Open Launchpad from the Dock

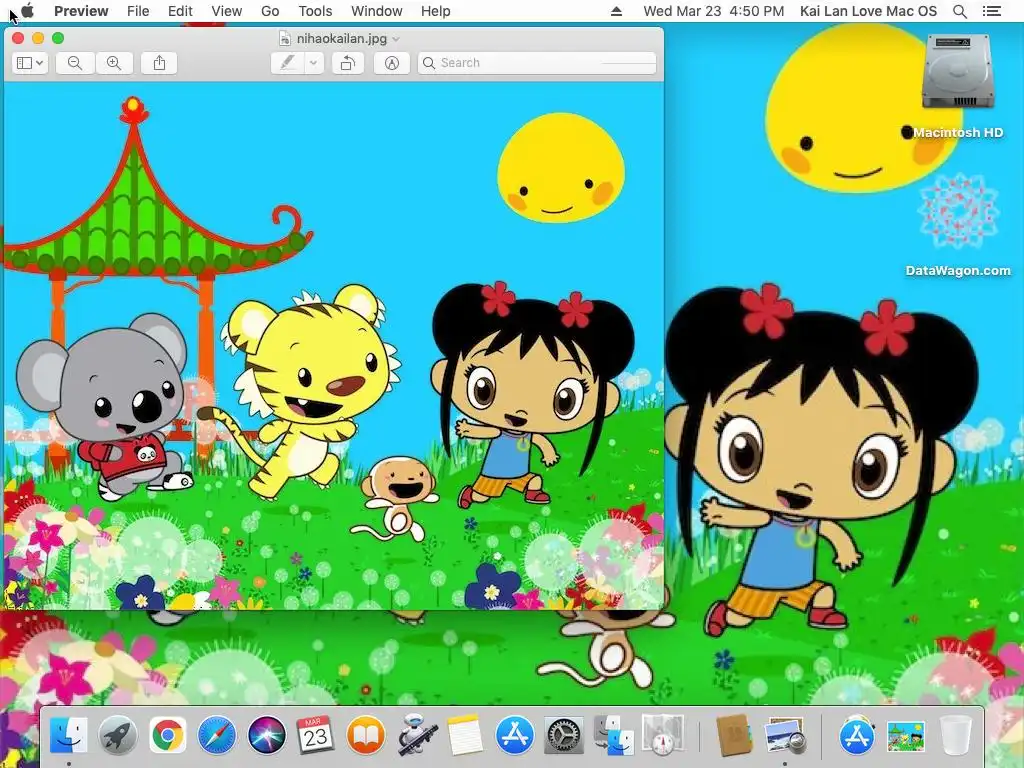click(x=118, y=735)
